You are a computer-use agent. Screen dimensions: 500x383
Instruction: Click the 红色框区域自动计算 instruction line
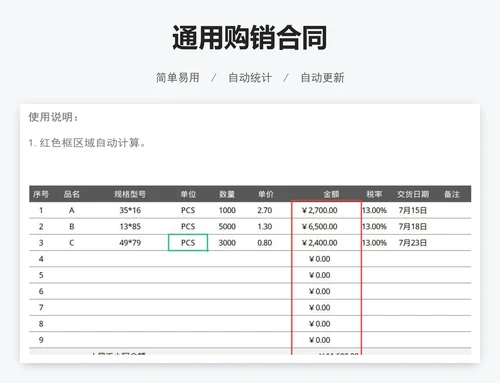[87, 143]
